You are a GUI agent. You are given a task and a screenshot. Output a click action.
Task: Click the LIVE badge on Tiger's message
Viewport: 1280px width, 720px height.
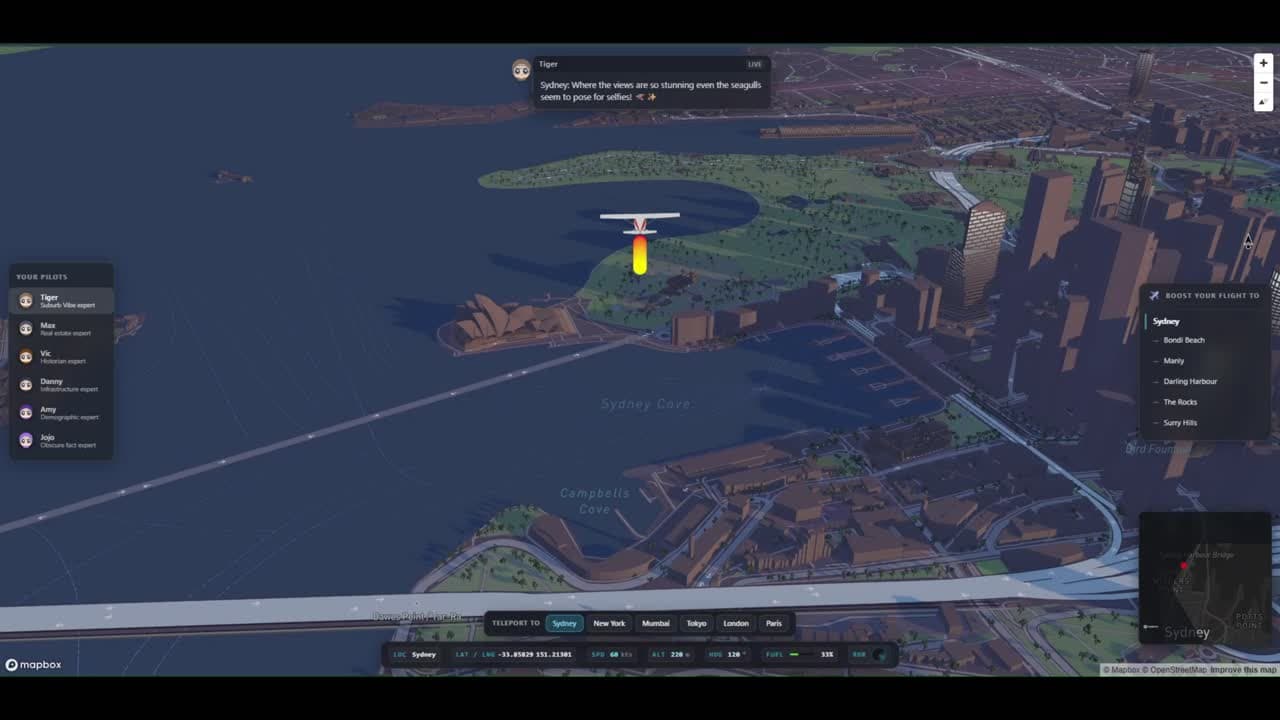754,64
